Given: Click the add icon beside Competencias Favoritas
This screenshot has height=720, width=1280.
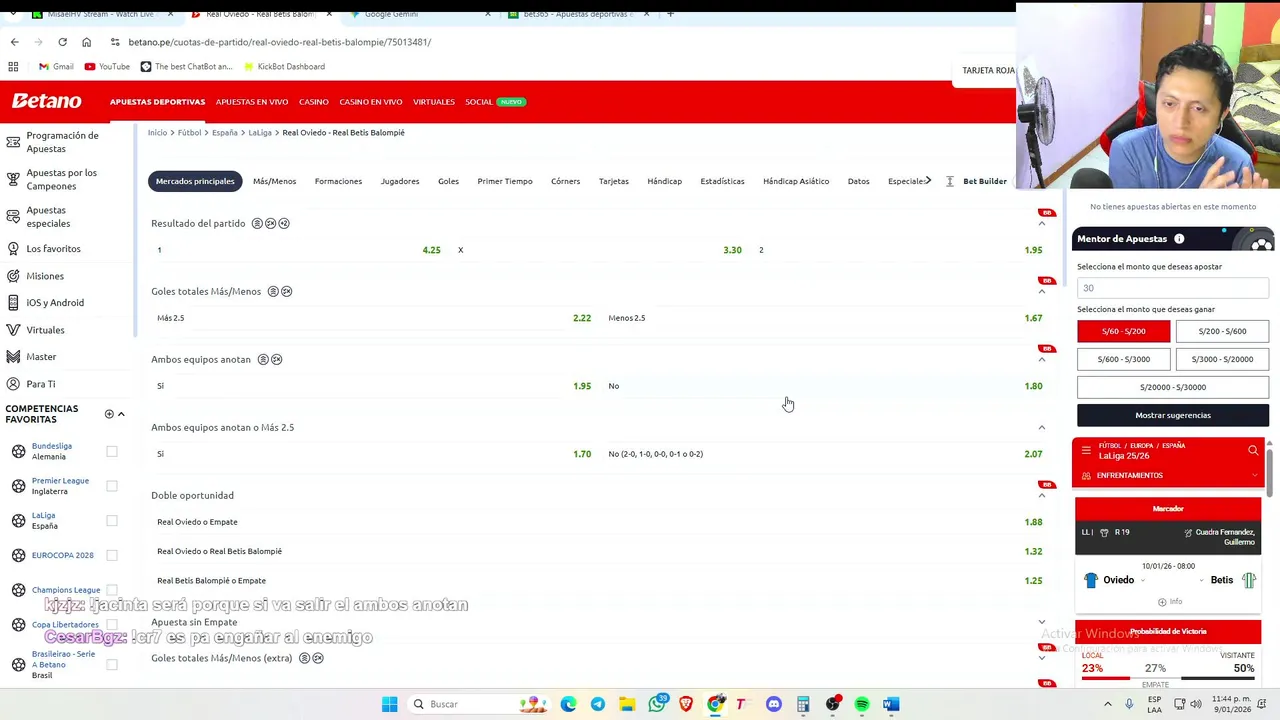Looking at the screenshot, I should 109,414.
